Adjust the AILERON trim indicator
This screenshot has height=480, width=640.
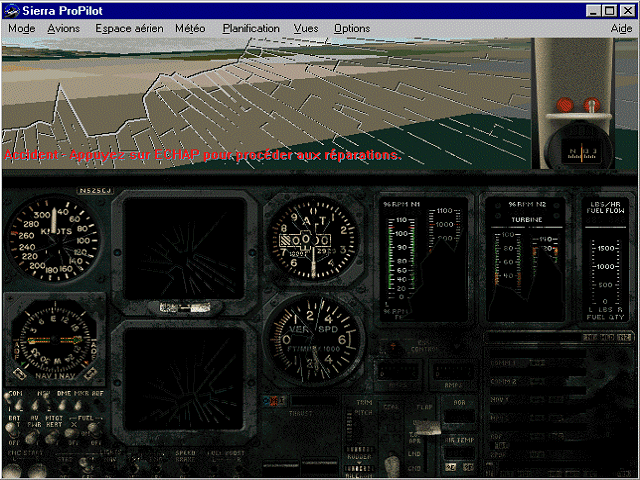click(x=359, y=468)
